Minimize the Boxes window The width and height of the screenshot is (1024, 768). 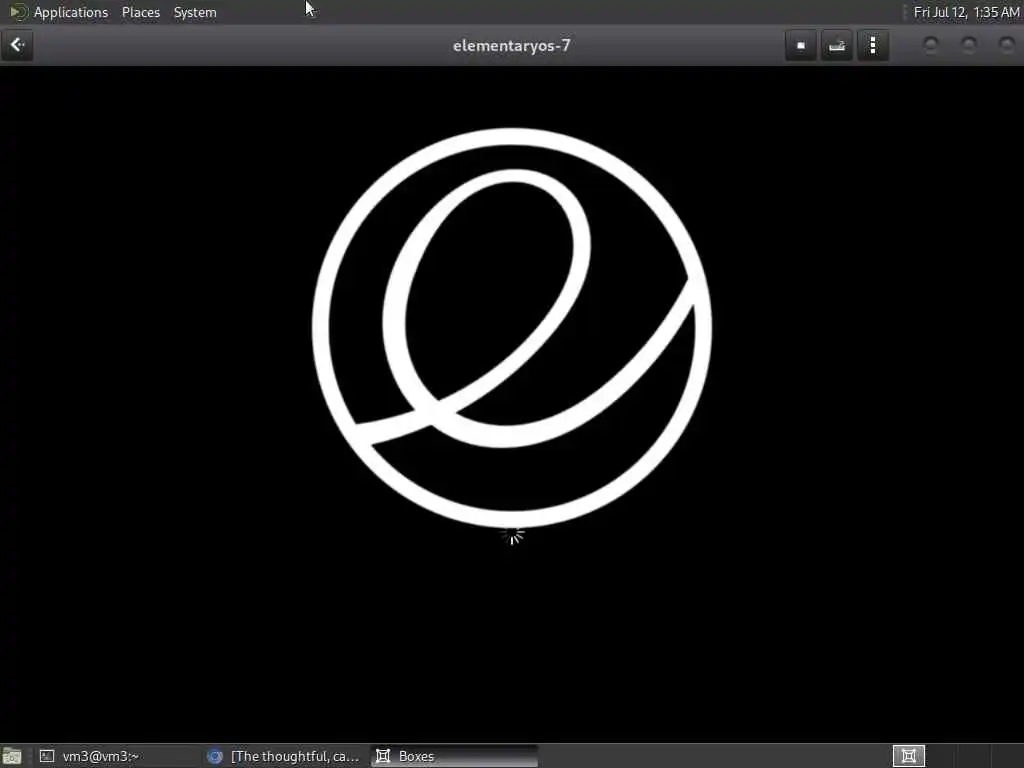click(x=931, y=45)
